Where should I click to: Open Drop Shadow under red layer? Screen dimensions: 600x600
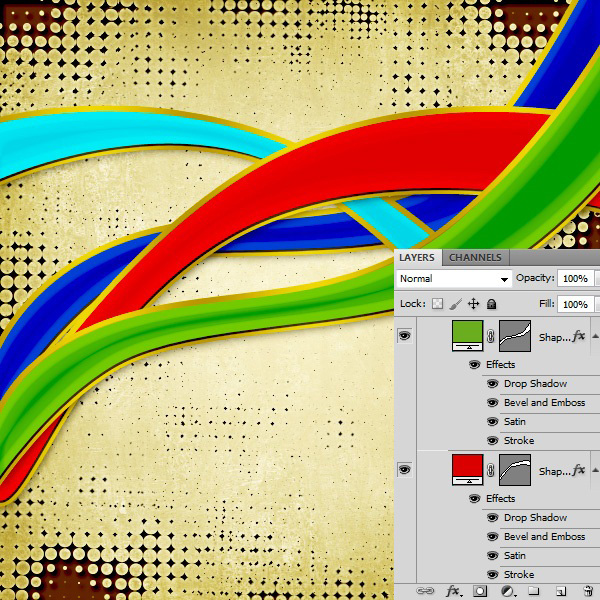[x=535, y=518]
